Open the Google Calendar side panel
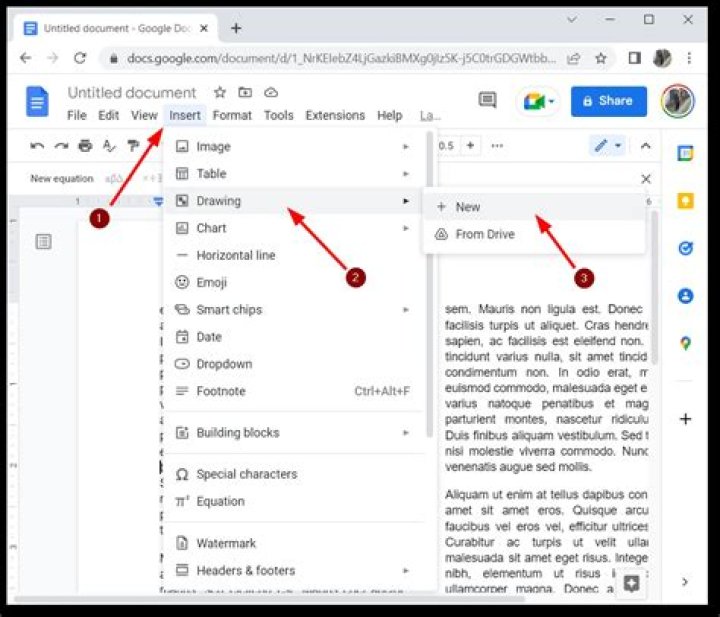Image resolution: width=720 pixels, height=617 pixels. tap(685, 153)
